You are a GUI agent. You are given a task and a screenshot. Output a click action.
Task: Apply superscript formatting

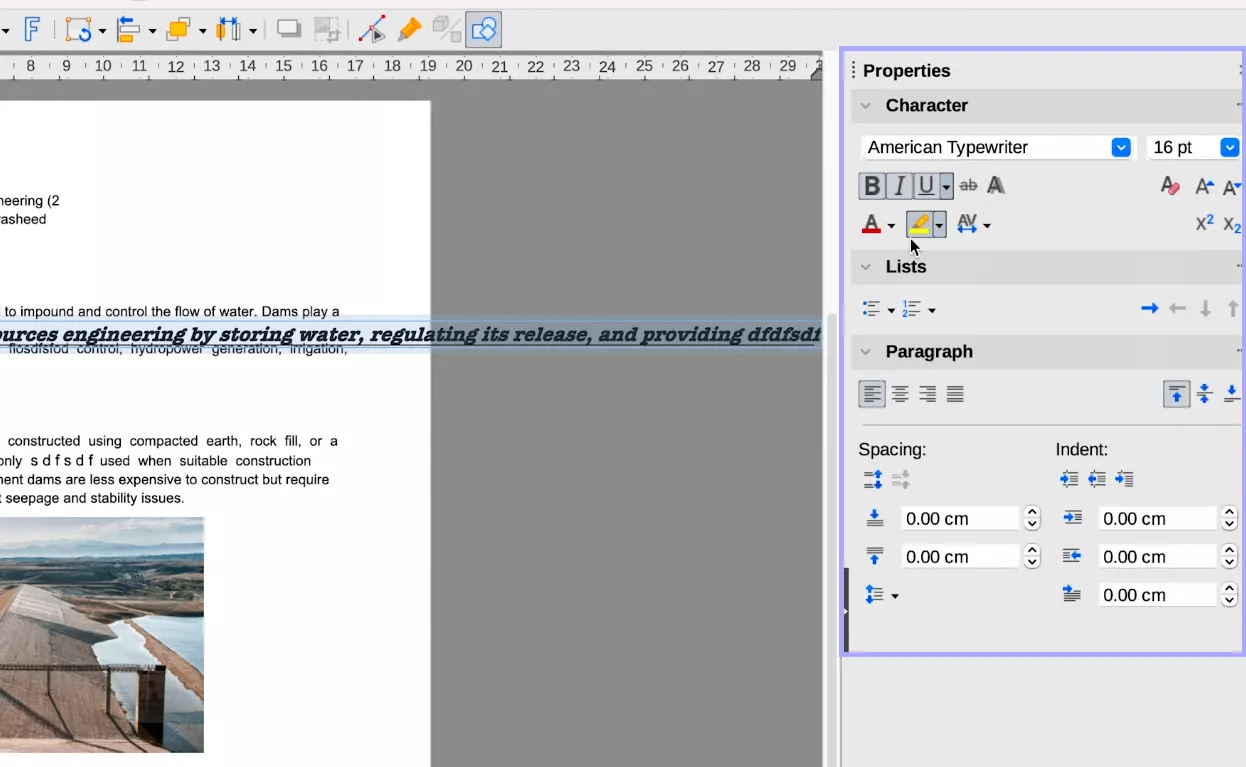1205,223
